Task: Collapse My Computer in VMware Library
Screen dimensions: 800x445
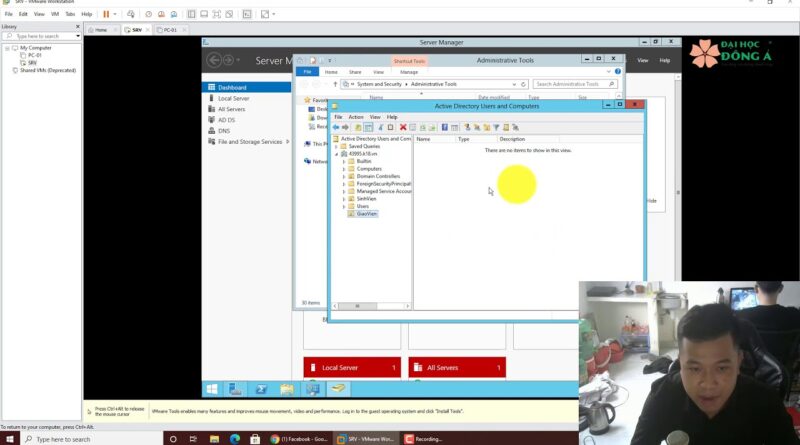Action: [7, 48]
